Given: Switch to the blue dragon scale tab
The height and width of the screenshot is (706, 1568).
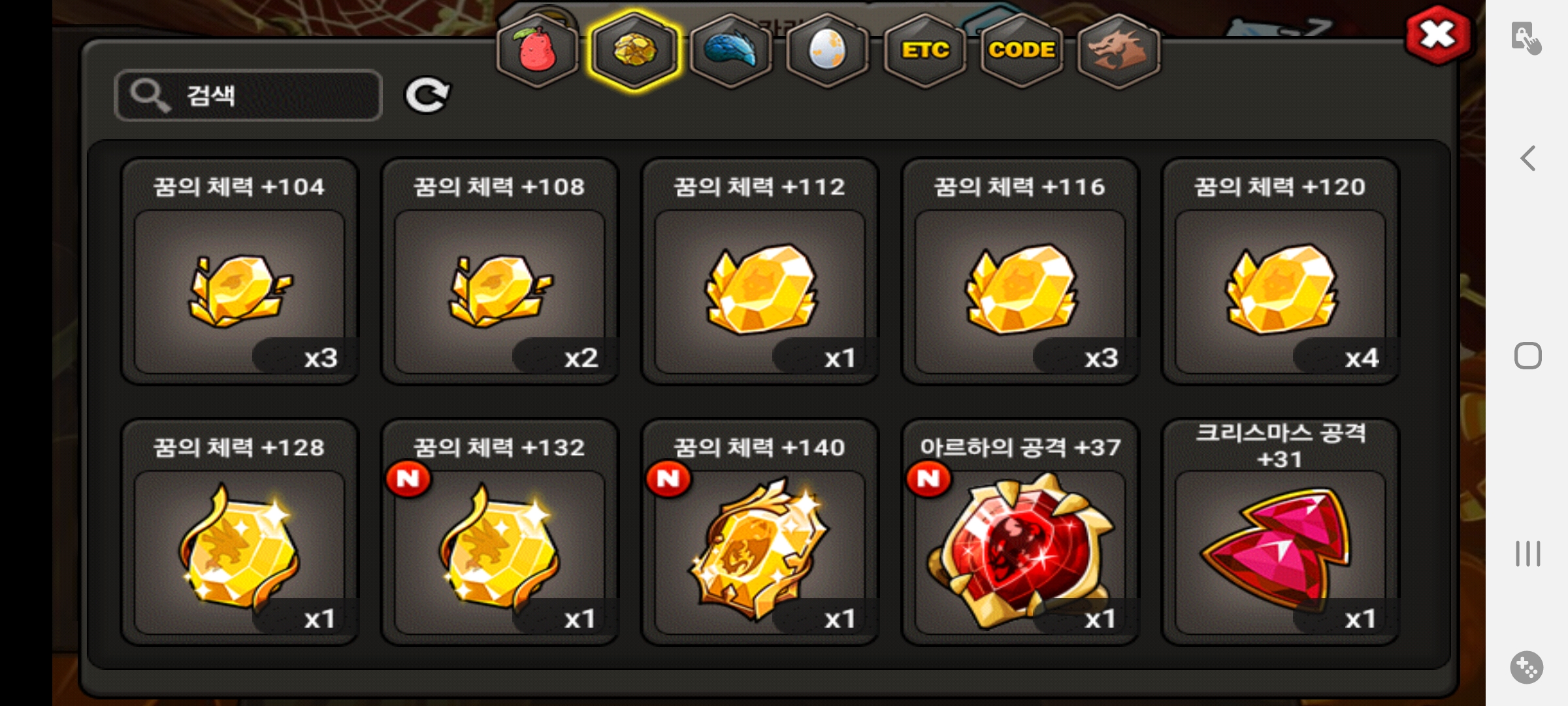Looking at the screenshot, I should [x=730, y=50].
